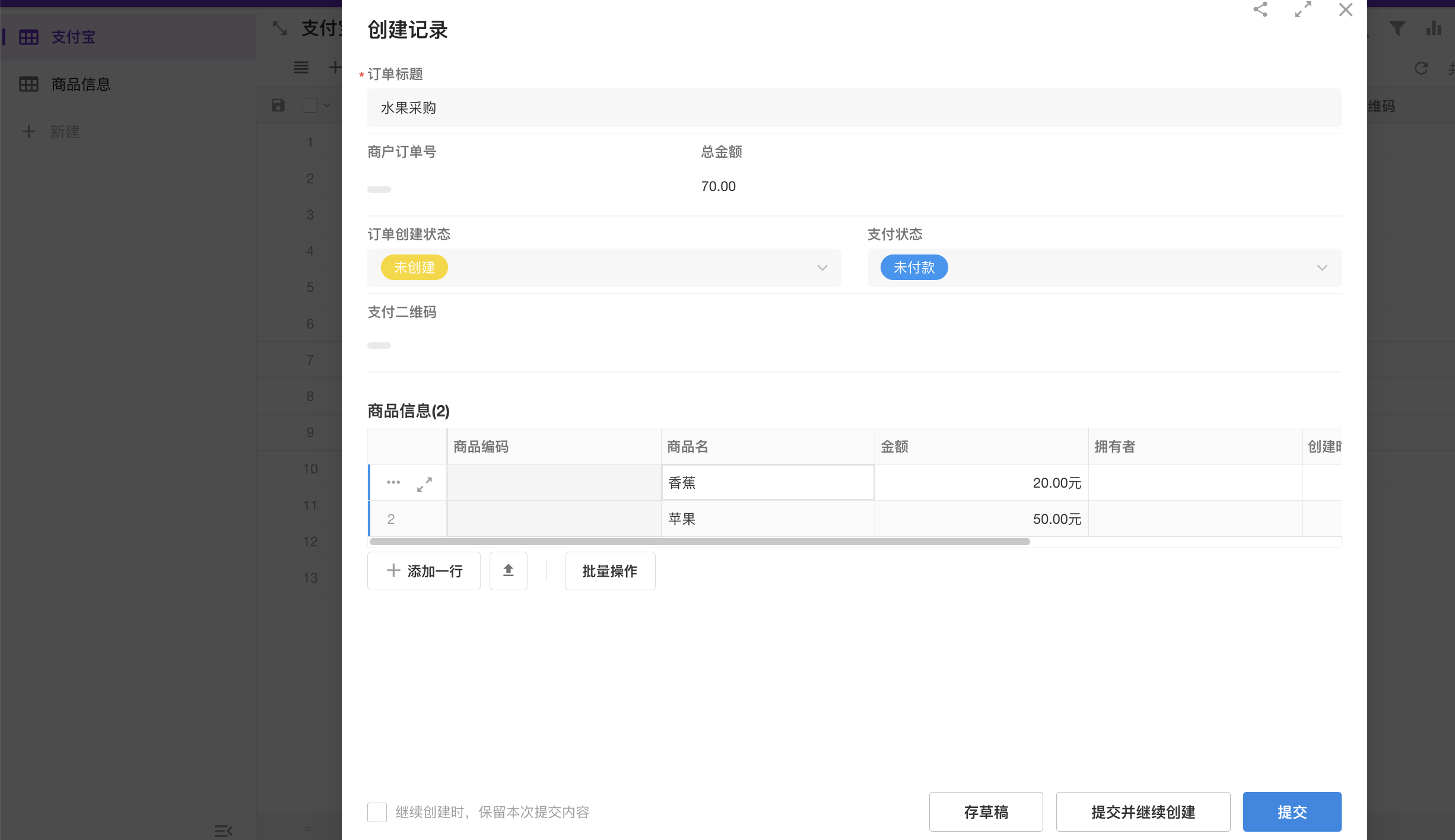The image size is (1455, 840).
Task: Click the refresh icon in toolbar
Action: pos(1421,68)
